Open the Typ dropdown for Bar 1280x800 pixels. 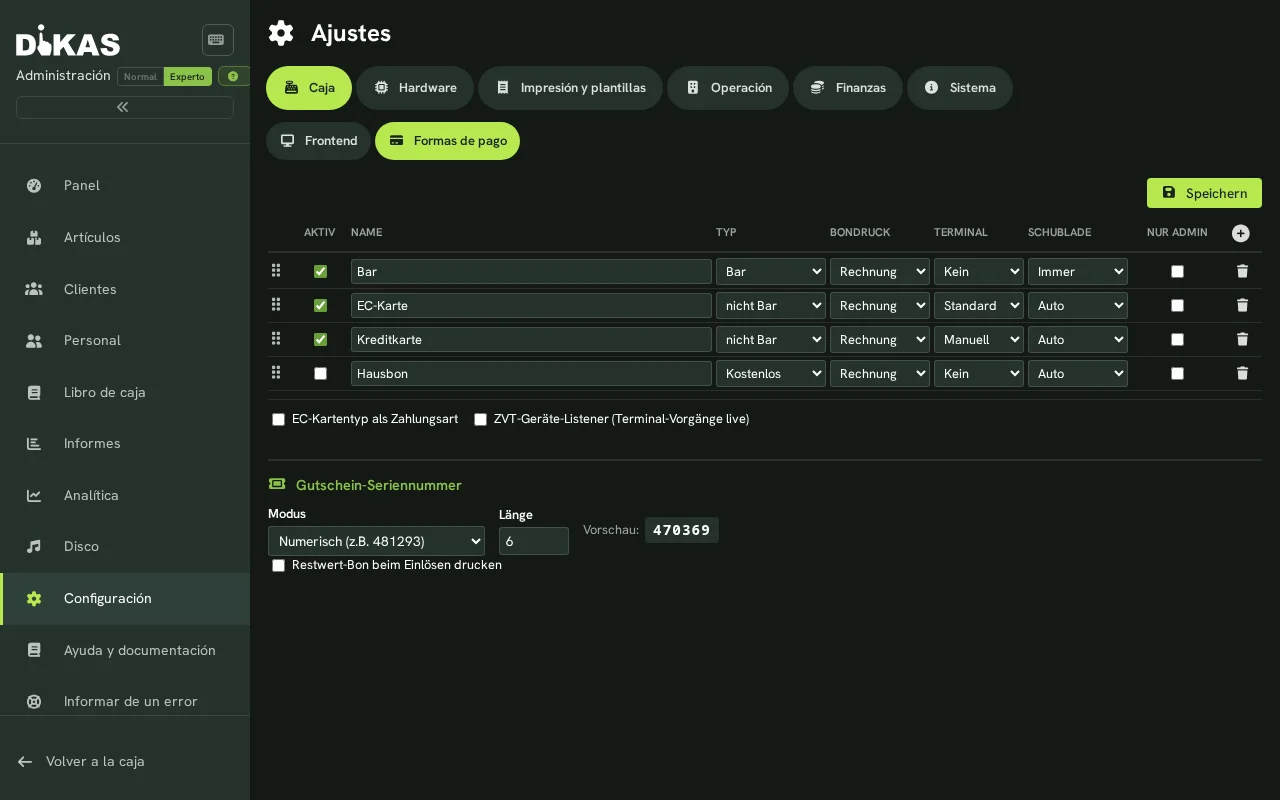[x=771, y=271]
